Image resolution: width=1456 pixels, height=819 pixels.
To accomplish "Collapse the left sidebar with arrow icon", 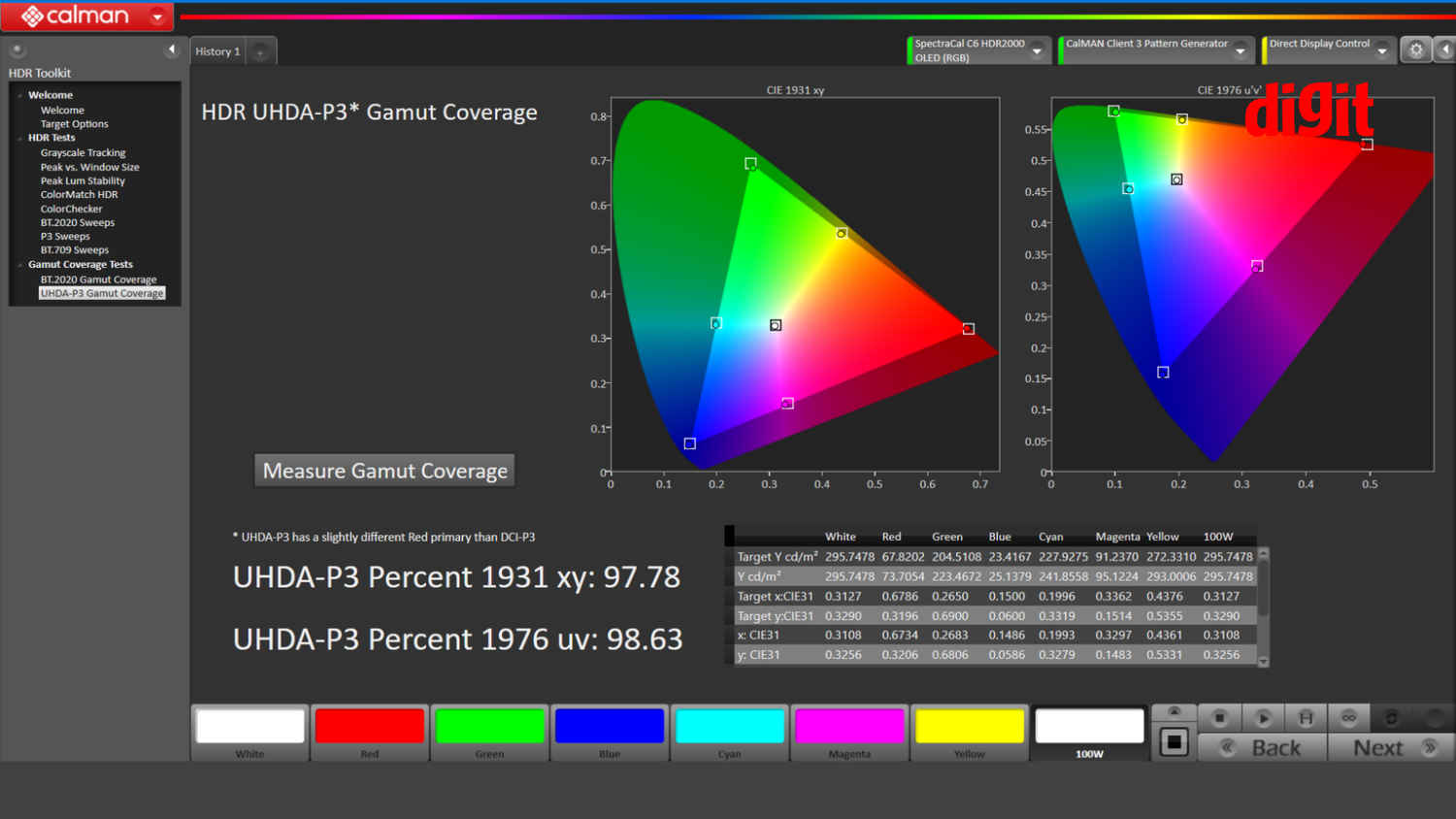I will pyautogui.click(x=172, y=49).
